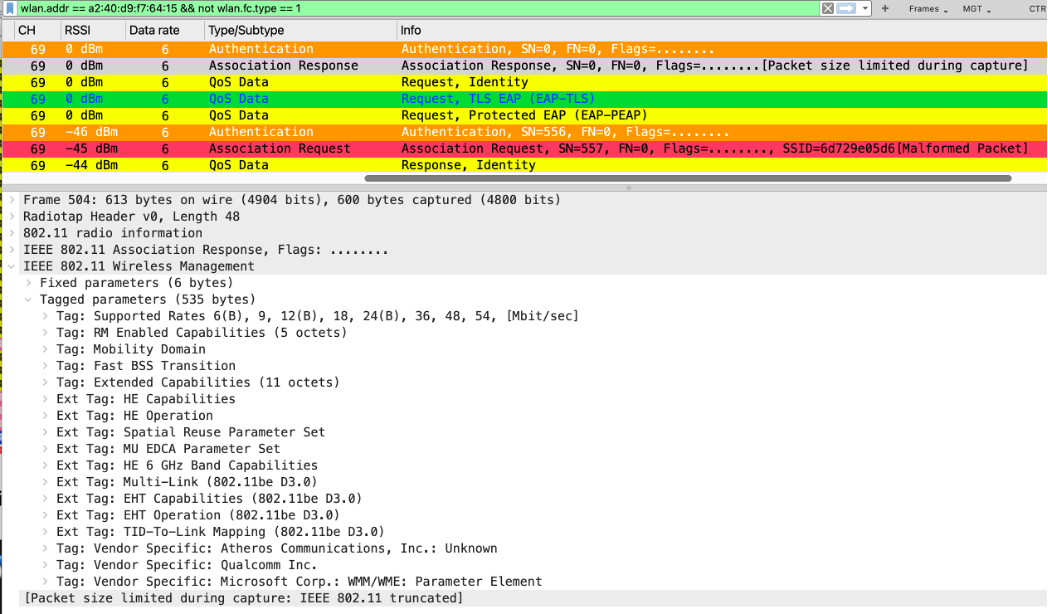Image resolution: width=1048 pixels, height=614 pixels.
Task: Expand the Ext Tag: HE Capabilities entry
Action: pos(45,399)
